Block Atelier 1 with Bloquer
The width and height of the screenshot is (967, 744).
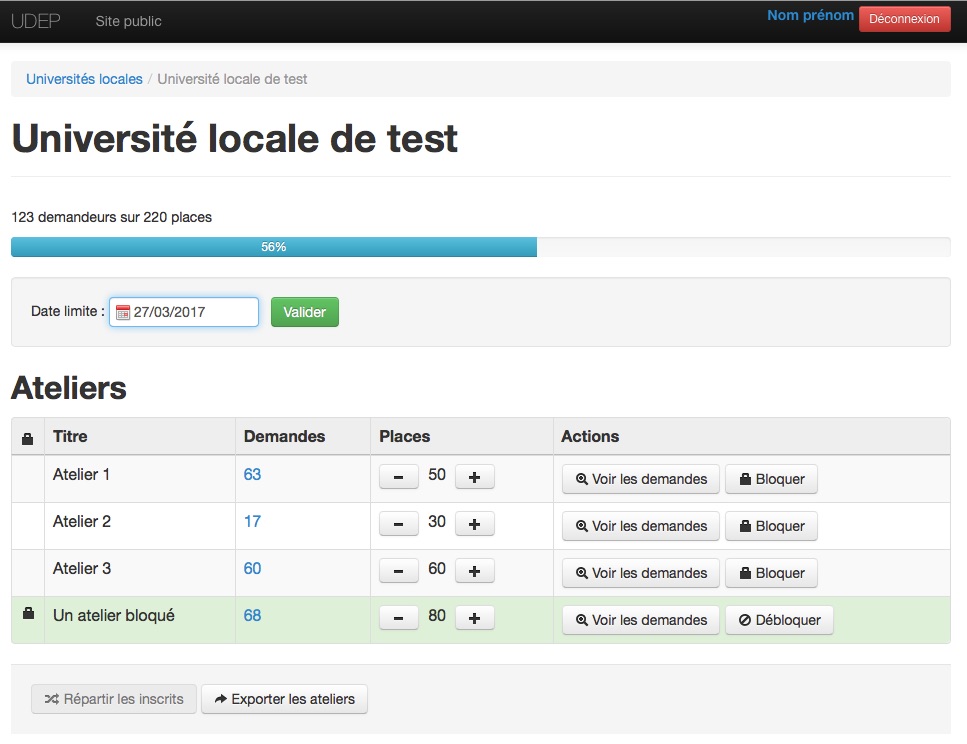pyautogui.click(x=772, y=479)
